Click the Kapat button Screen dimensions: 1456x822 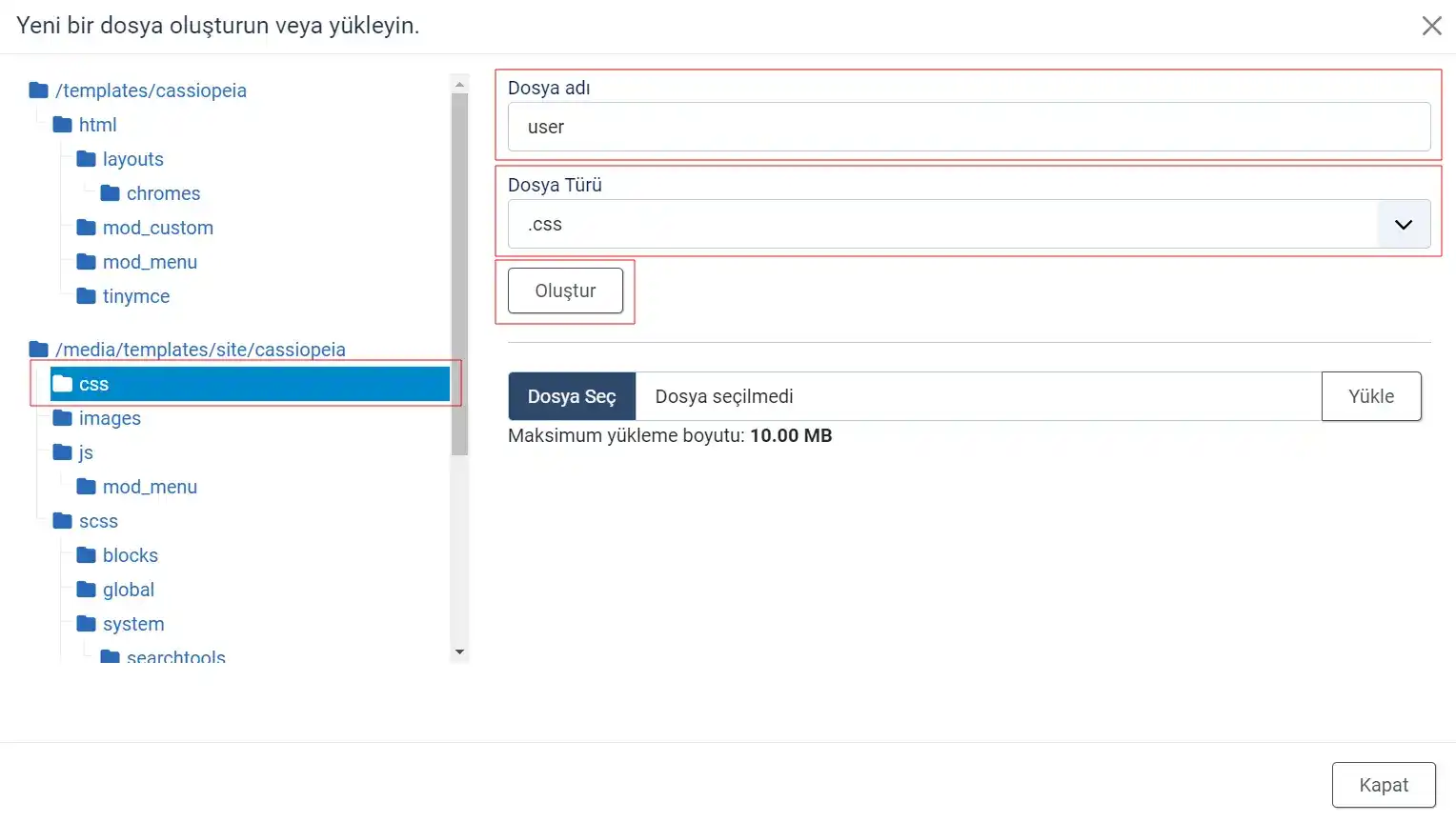1383,784
